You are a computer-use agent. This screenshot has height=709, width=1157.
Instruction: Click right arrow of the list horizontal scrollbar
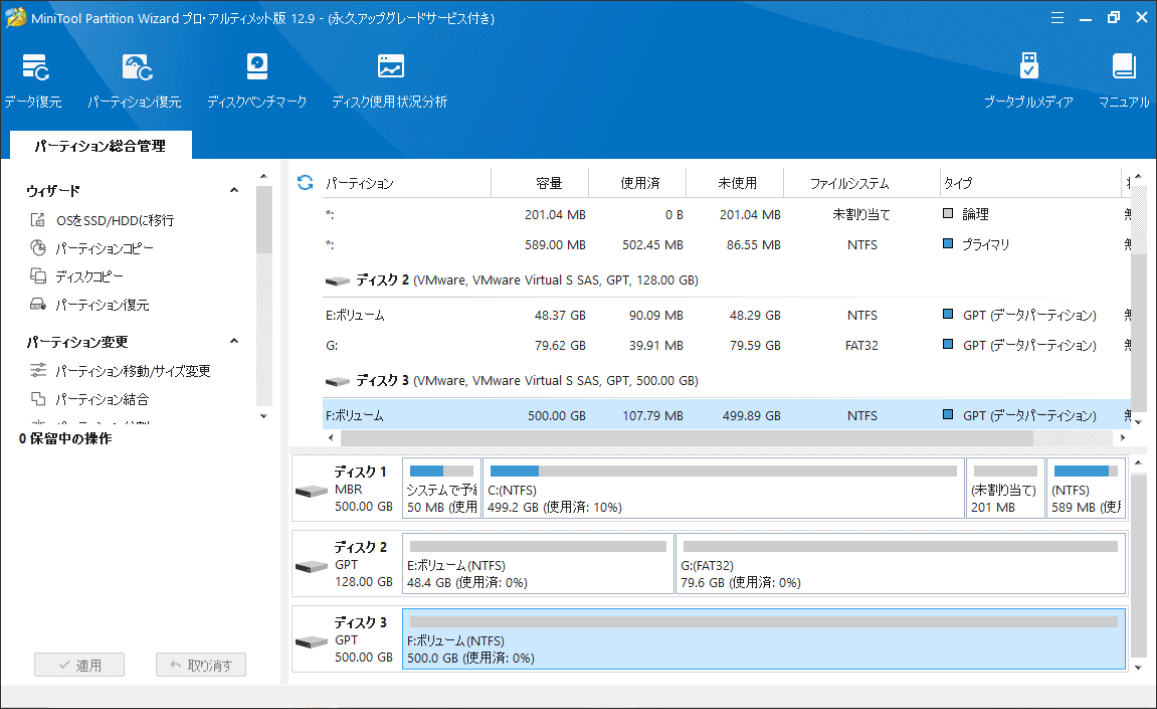pyautogui.click(x=1122, y=437)
